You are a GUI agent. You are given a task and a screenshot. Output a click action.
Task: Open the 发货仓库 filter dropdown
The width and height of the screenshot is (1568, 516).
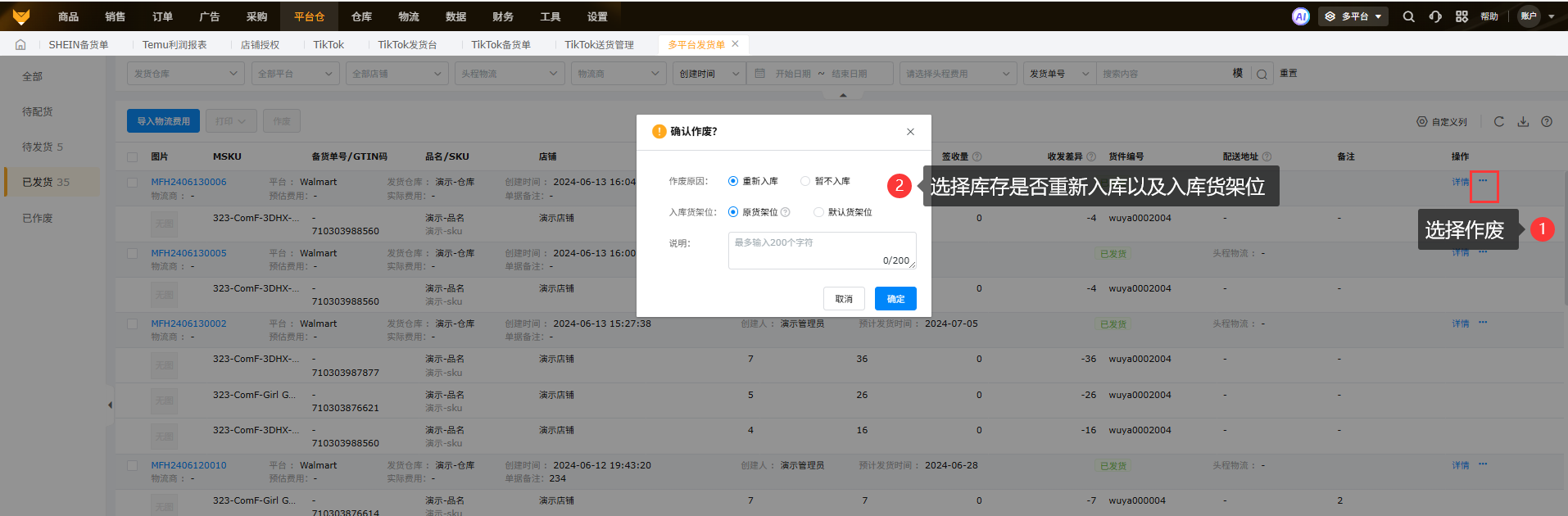[x=185, y=74]
